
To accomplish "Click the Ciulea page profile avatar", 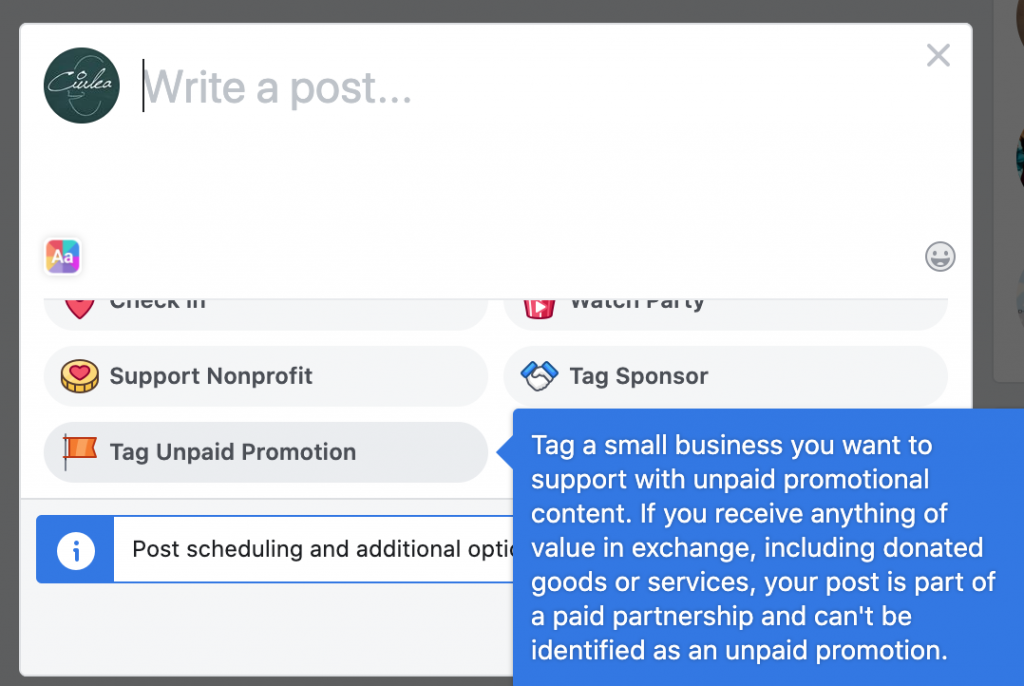I will [82, 86].
